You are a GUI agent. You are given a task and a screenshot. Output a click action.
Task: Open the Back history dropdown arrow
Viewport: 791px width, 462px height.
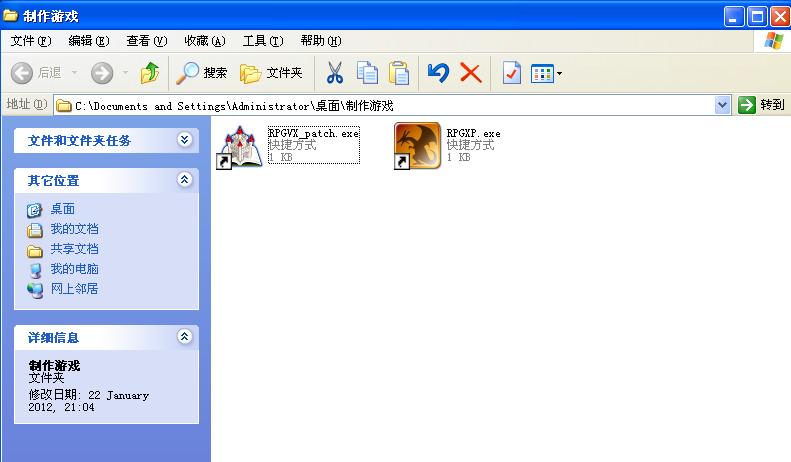point(75,73)
